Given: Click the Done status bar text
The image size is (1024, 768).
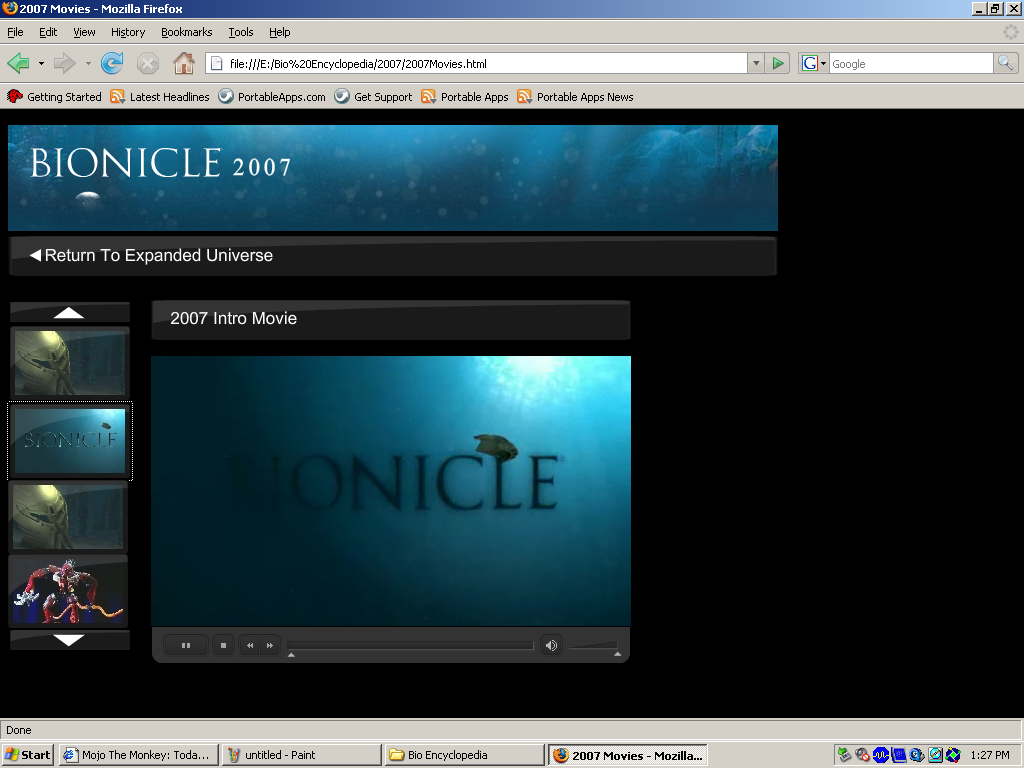Looking at the screenshot, I should pyautogui.click(x=19, y=730).
